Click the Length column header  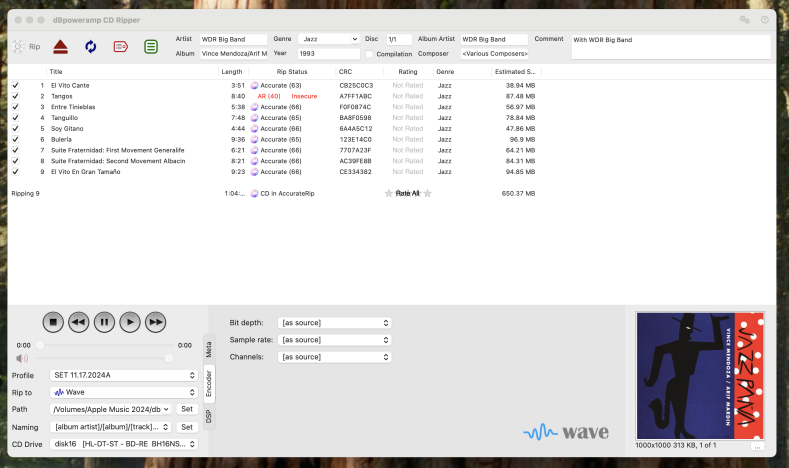pyautogui.click(x=232, y=72)
